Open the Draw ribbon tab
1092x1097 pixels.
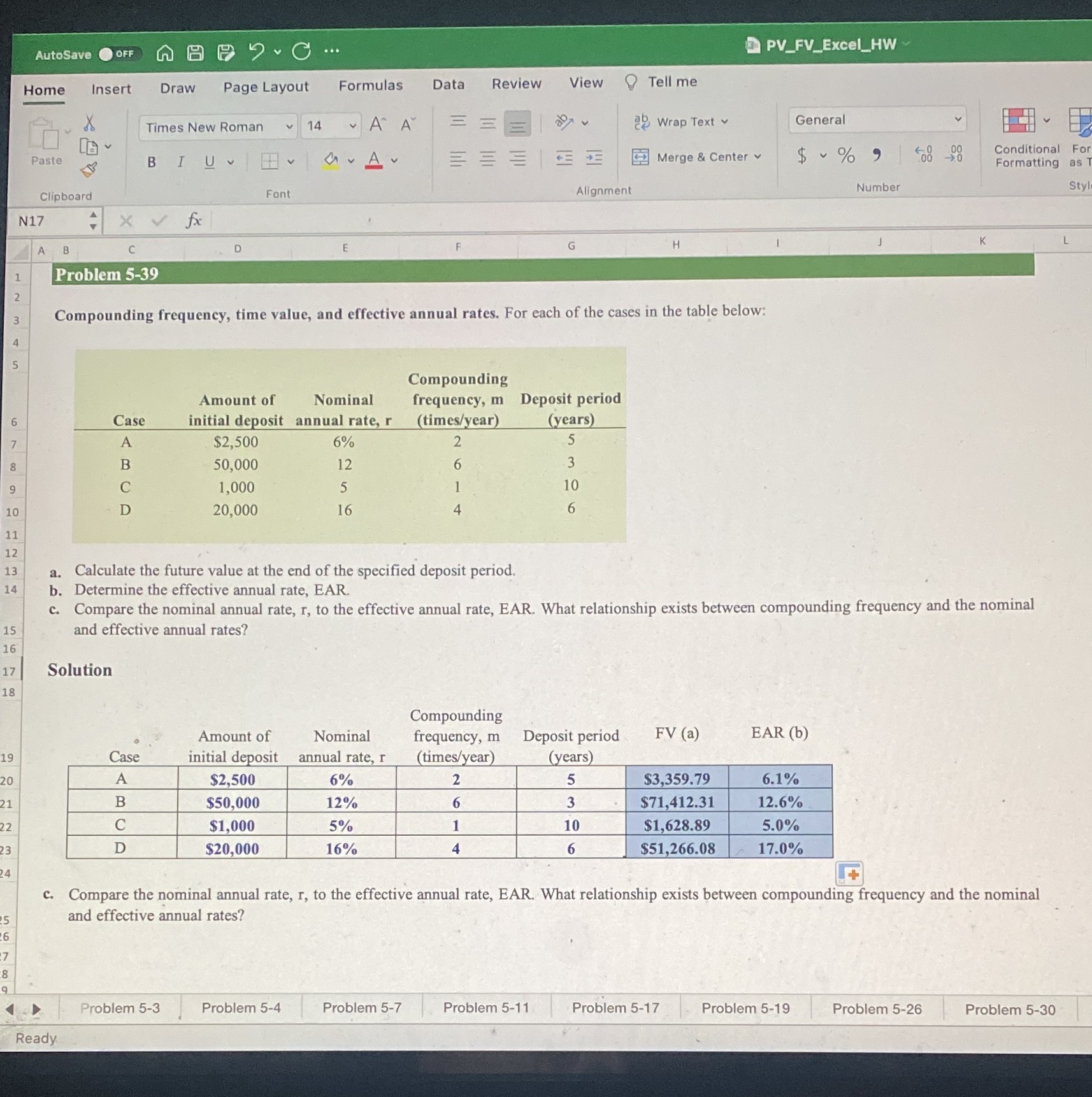tap(178, 88)
